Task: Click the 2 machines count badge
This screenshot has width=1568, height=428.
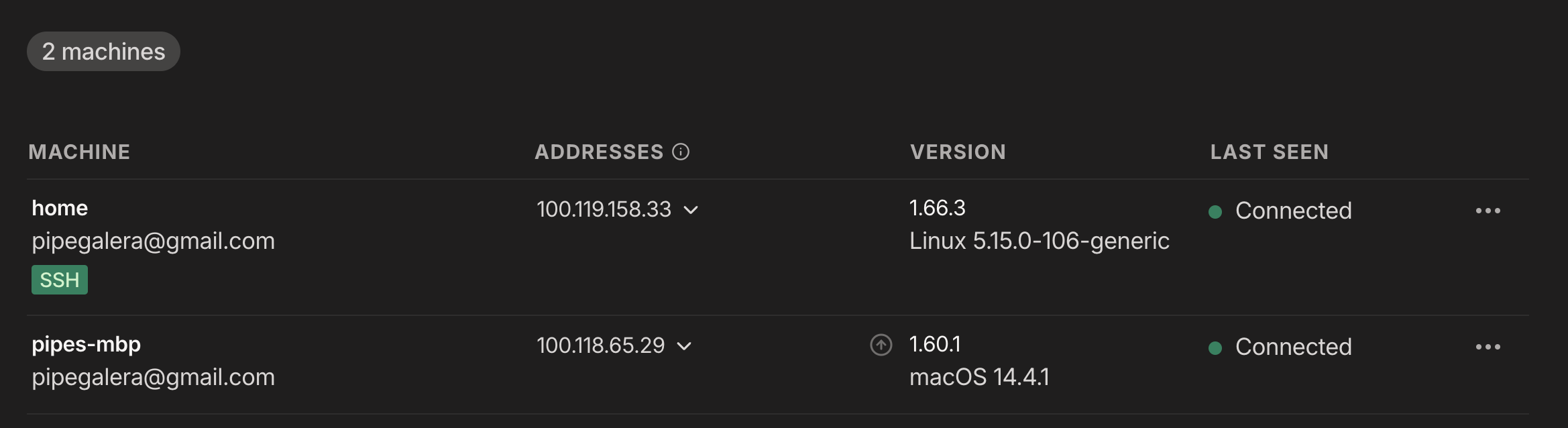Action: (x=103, y=52)
